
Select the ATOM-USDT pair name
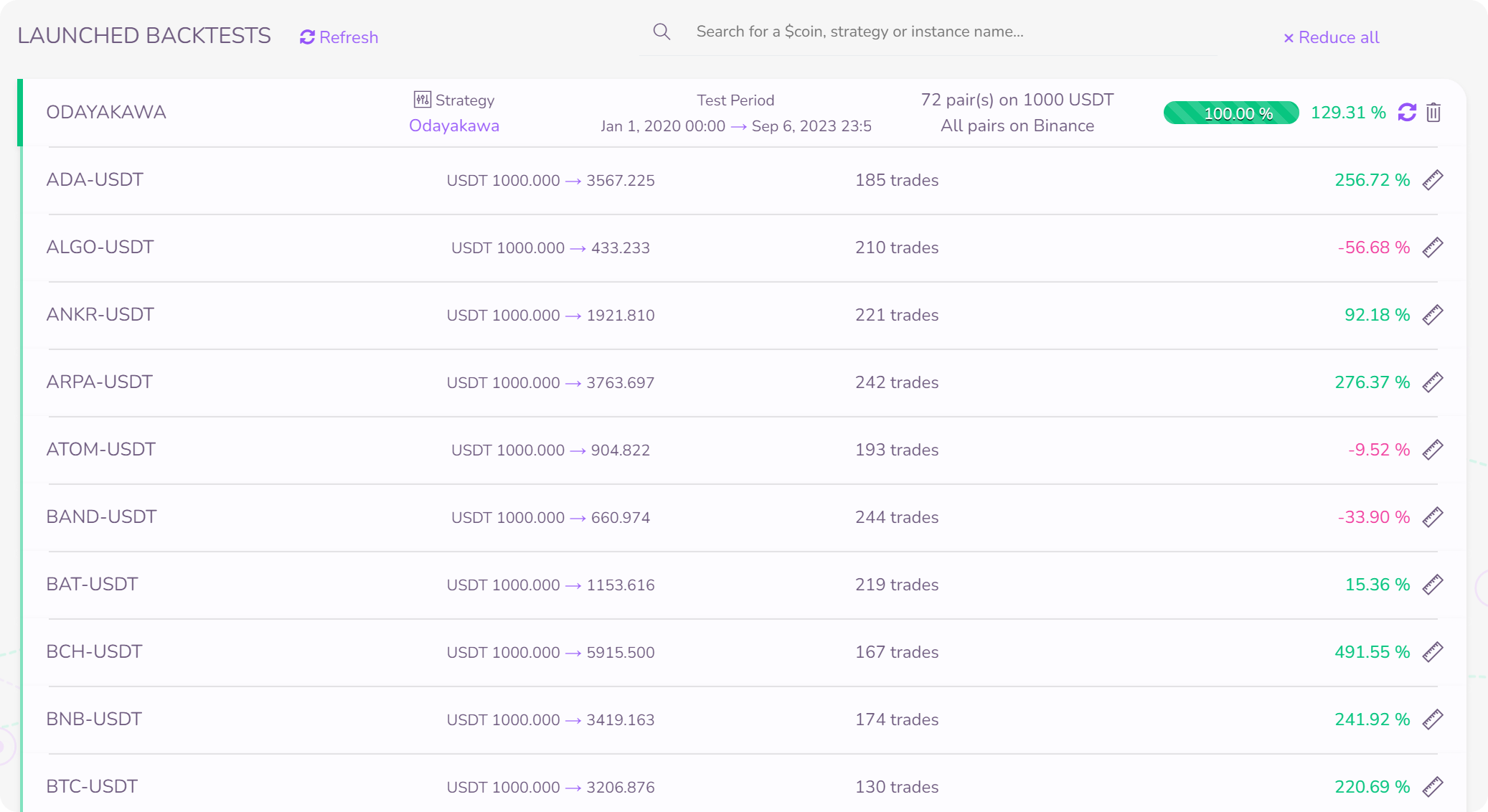100,450
